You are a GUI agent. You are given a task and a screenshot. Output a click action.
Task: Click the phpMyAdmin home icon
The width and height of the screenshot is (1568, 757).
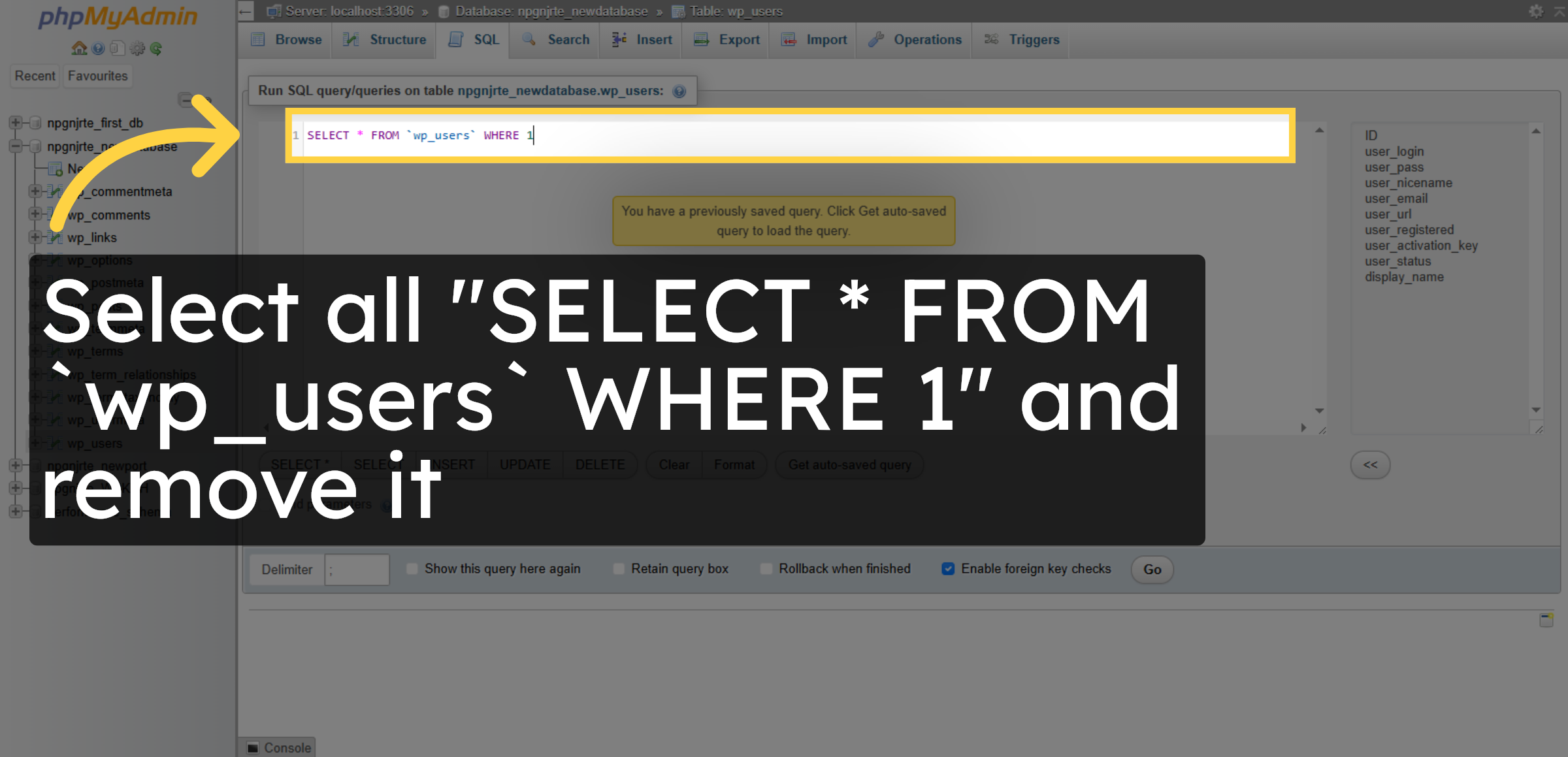click(78, 48)
